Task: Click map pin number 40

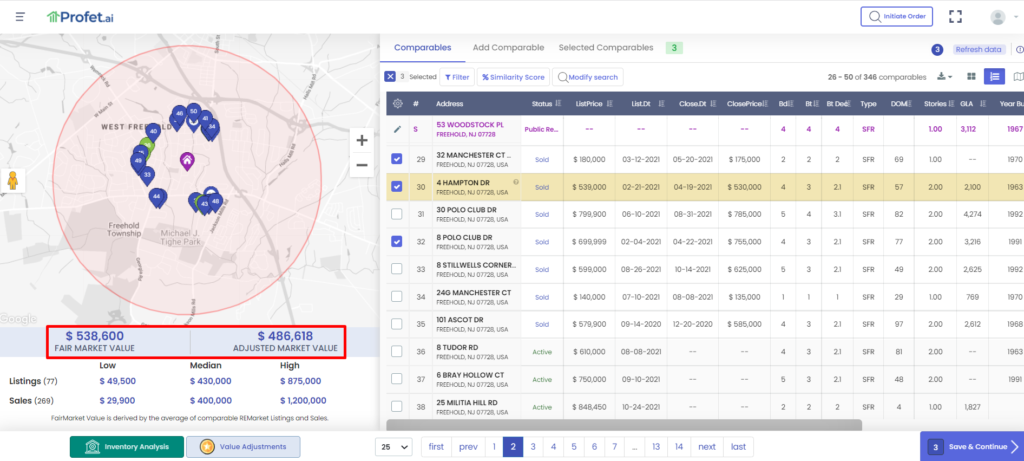Action: pyautogui.click(x=152, y=132)
